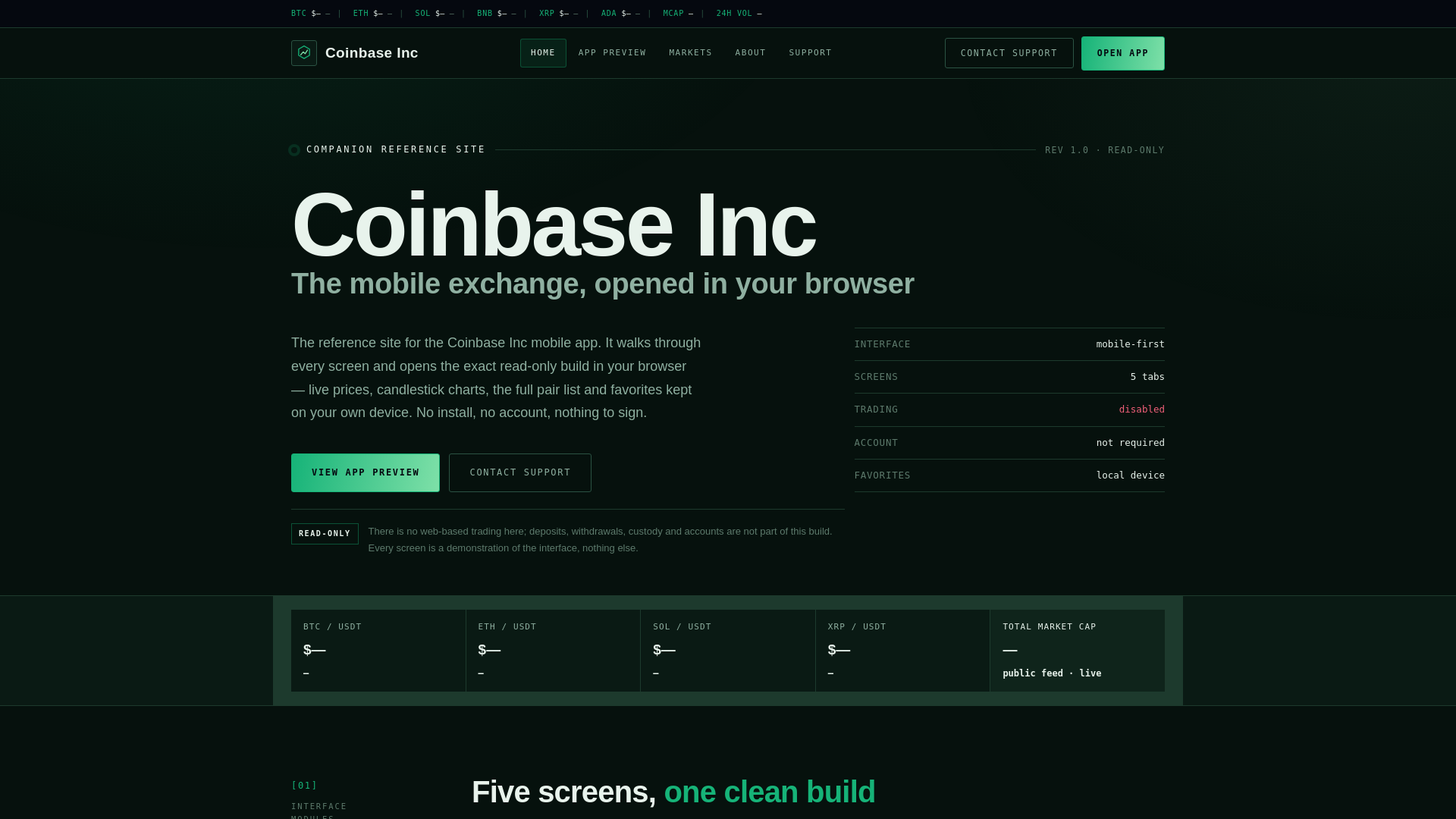This screenshot has height=819, width=1456.
Task: Select the Total Market Cap card
Action: click(1078, 651)
